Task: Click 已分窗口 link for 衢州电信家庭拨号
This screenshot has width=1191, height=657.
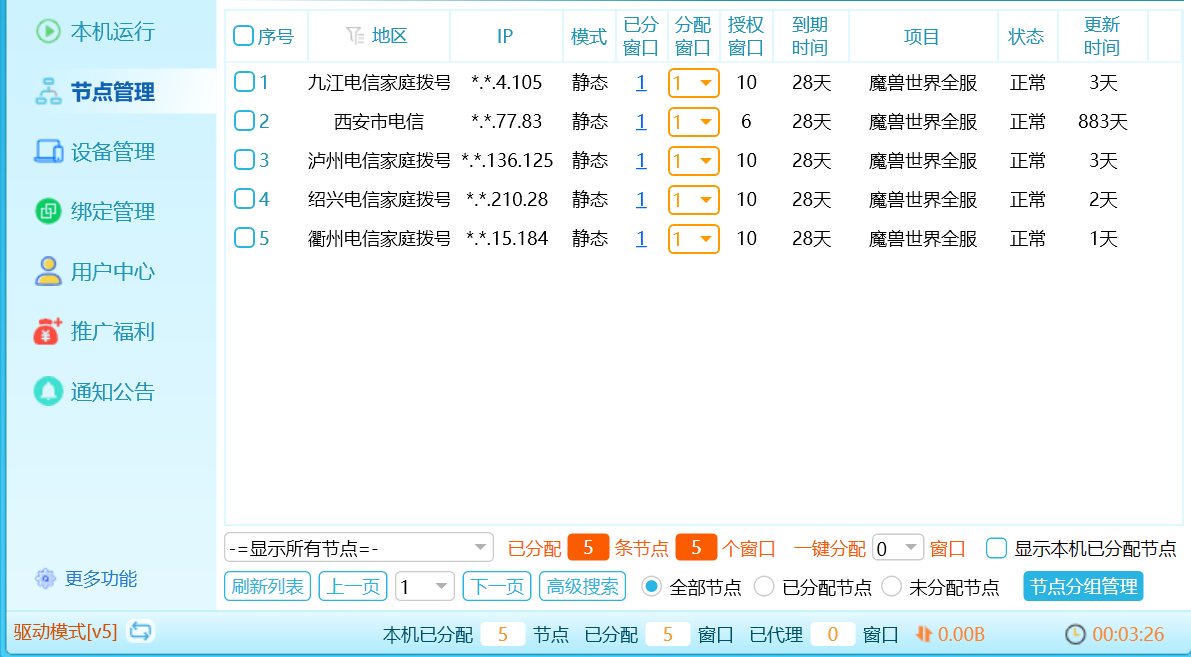Action: [641, 239]
